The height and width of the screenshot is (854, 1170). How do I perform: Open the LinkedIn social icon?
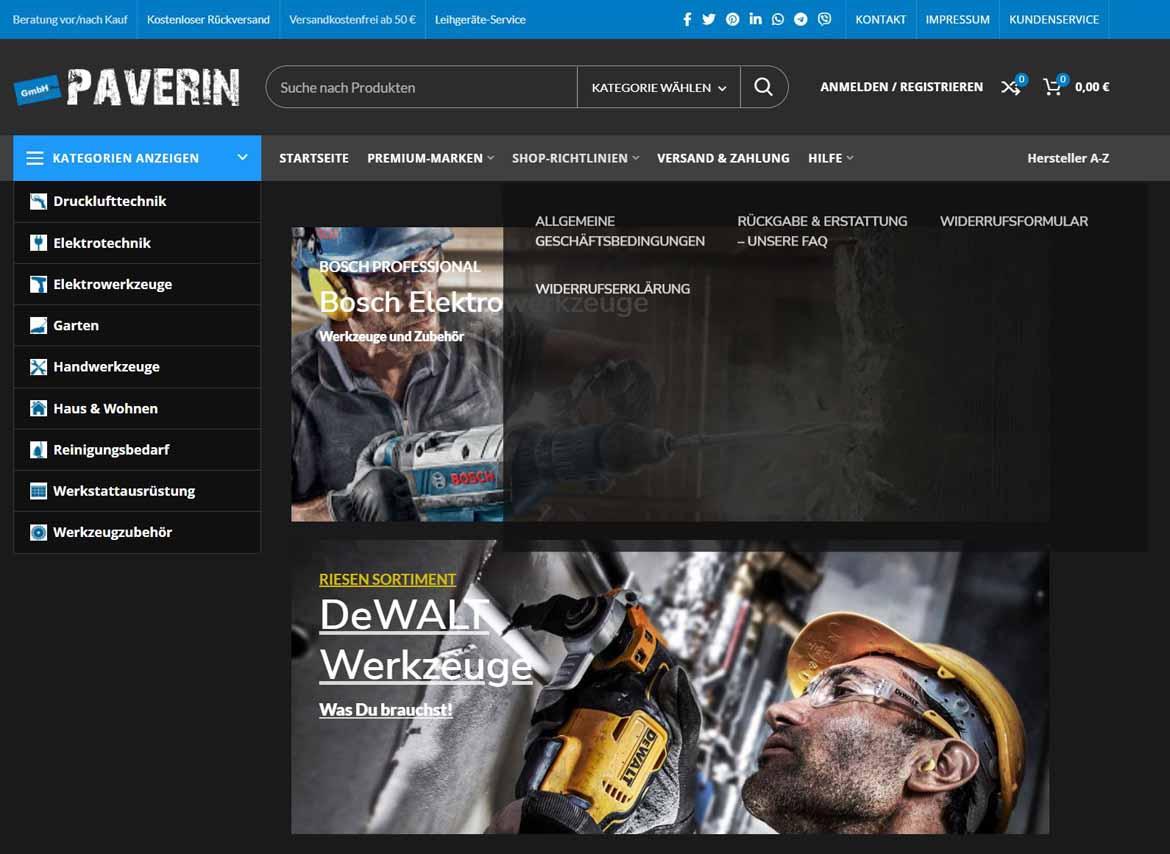point(756,19)
